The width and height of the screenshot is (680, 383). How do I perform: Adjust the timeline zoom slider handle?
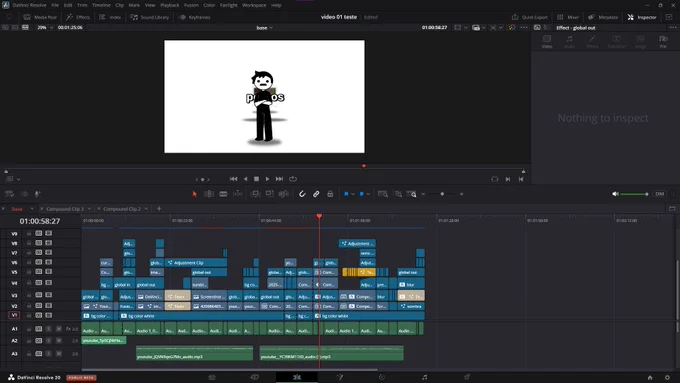[x=442, y=194]
